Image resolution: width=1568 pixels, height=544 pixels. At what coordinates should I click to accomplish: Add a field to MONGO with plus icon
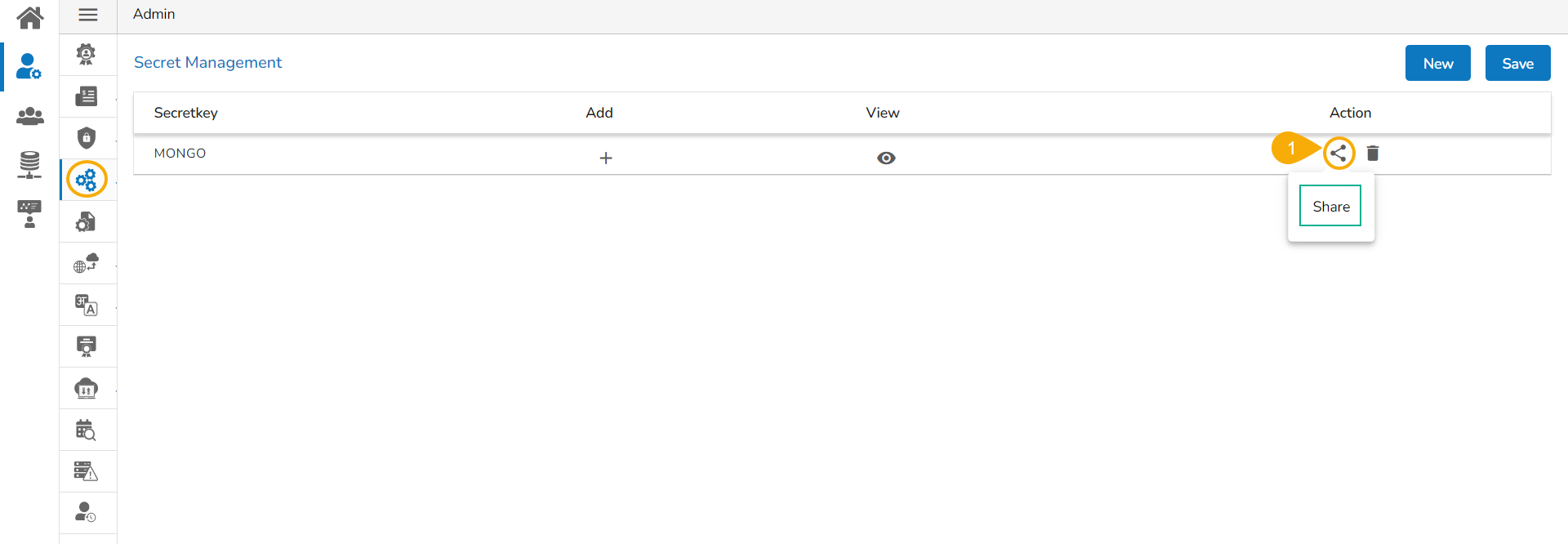point(606,158)
